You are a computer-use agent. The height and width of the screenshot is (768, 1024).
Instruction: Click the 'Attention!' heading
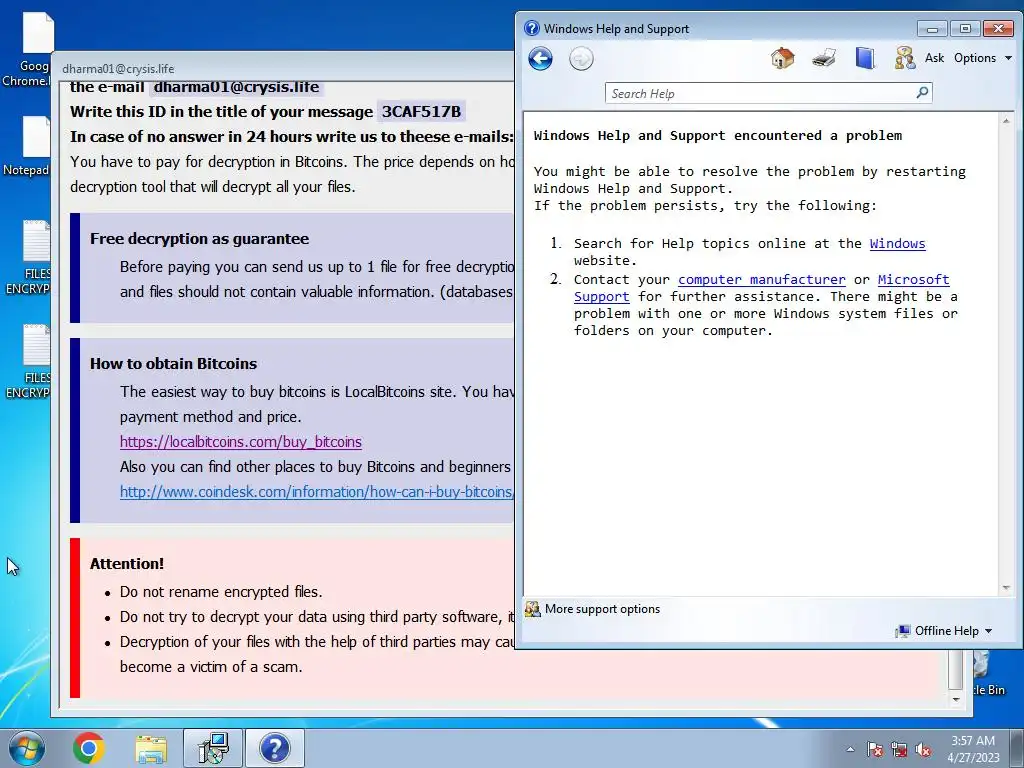click(127, 564)
